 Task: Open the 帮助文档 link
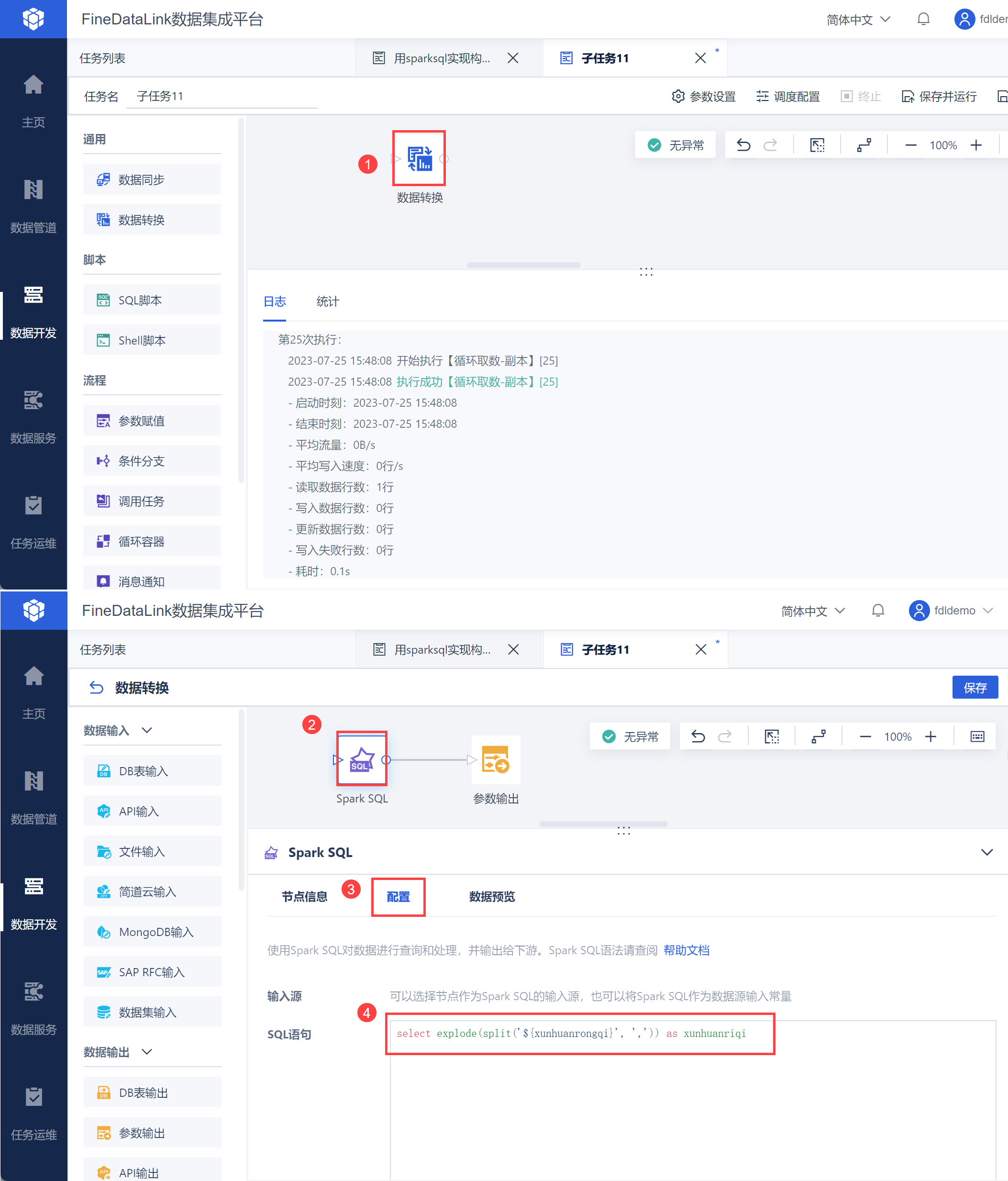686,950
